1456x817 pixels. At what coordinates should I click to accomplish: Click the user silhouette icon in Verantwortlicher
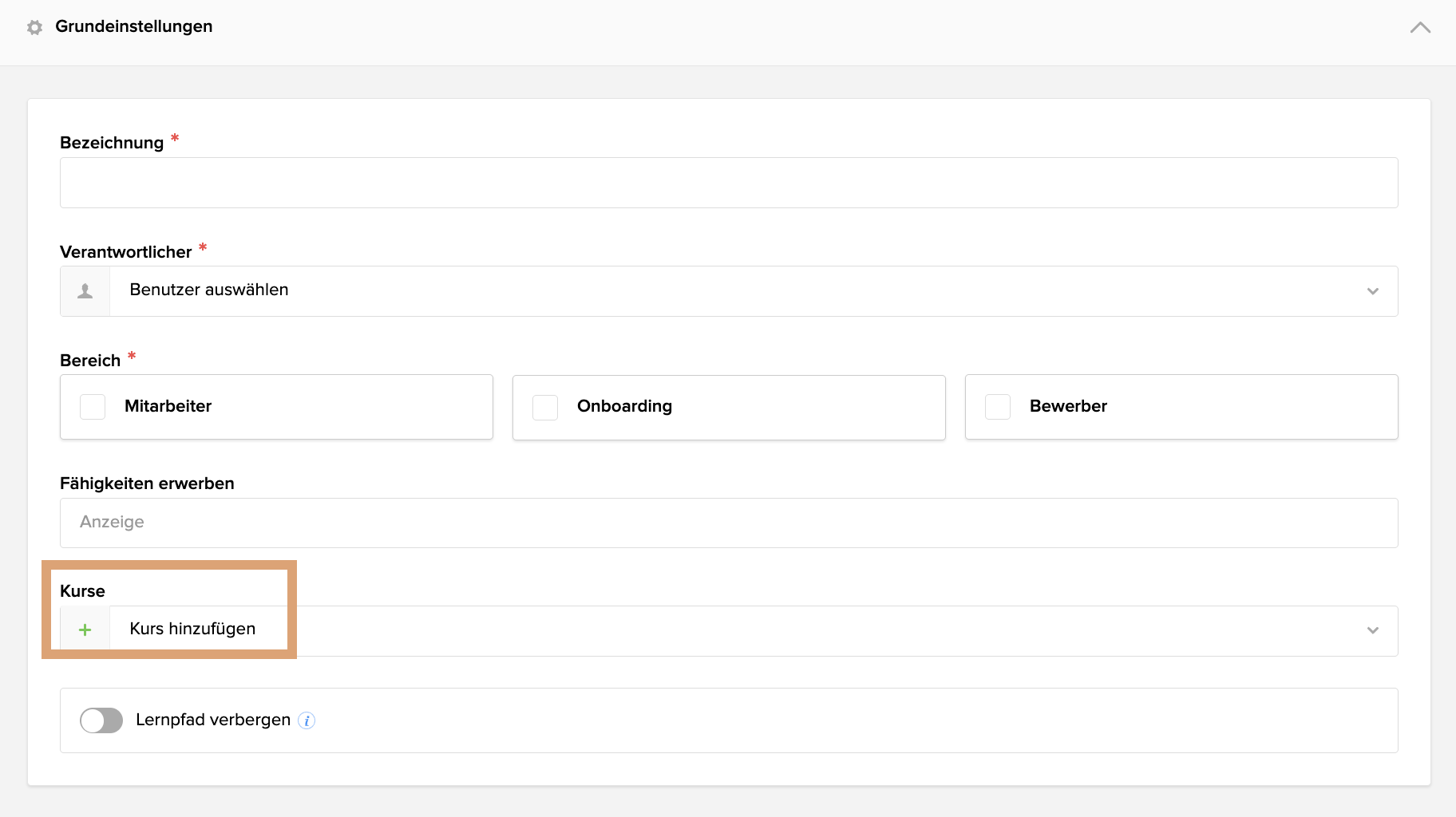click(85, 291)
